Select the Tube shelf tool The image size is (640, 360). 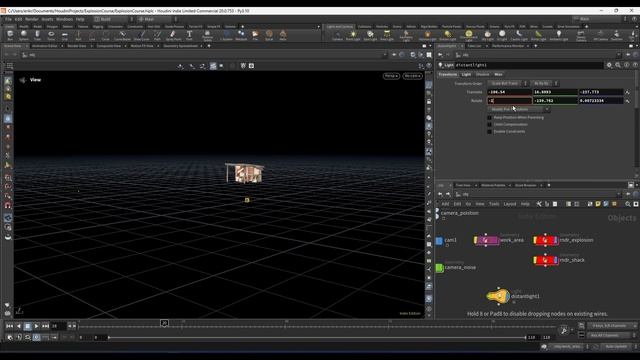(37, 35)
